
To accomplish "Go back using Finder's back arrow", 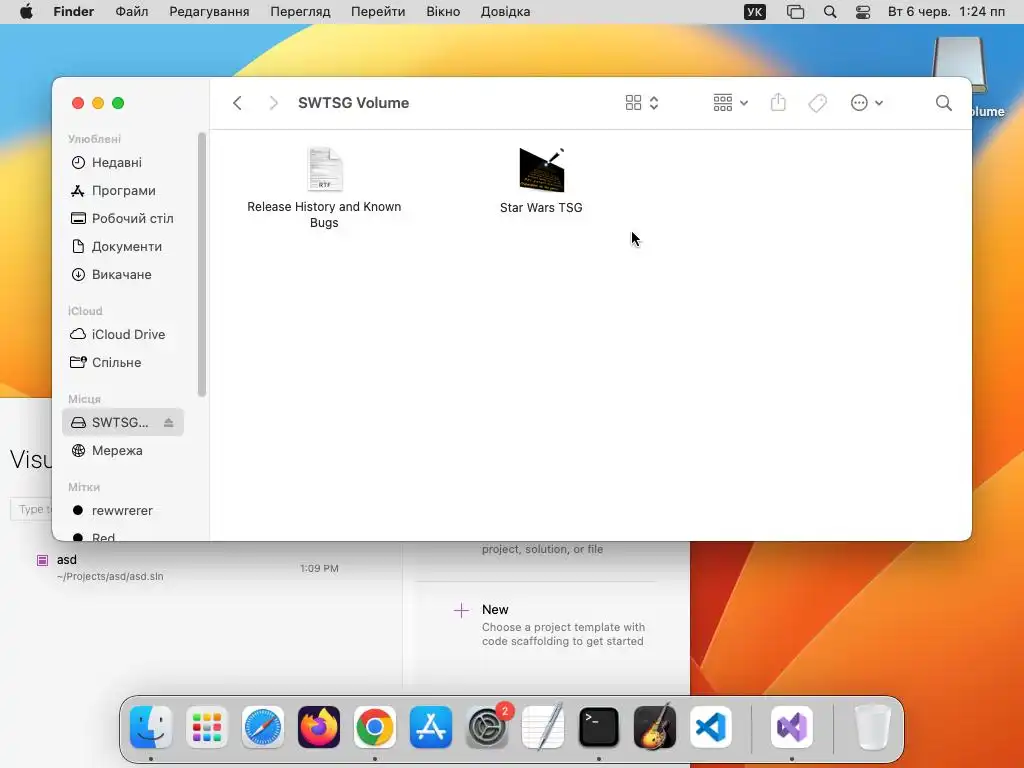I will (237, 103).
